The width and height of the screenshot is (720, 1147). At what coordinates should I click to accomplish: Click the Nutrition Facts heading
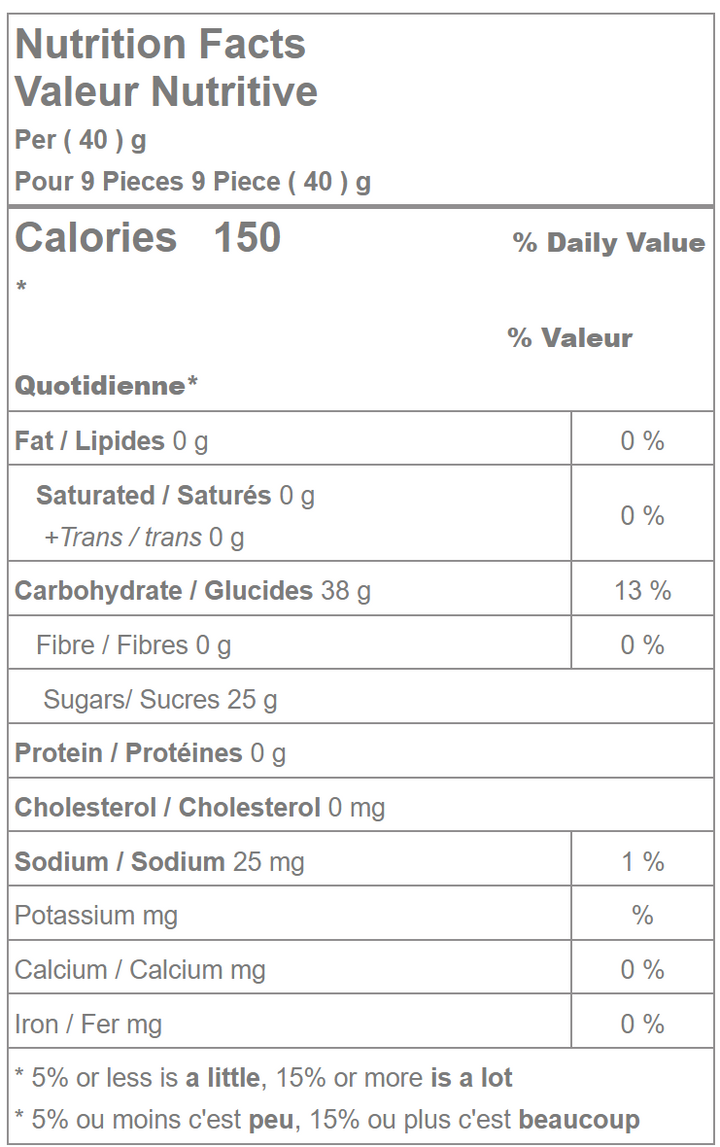coord(160,44)
